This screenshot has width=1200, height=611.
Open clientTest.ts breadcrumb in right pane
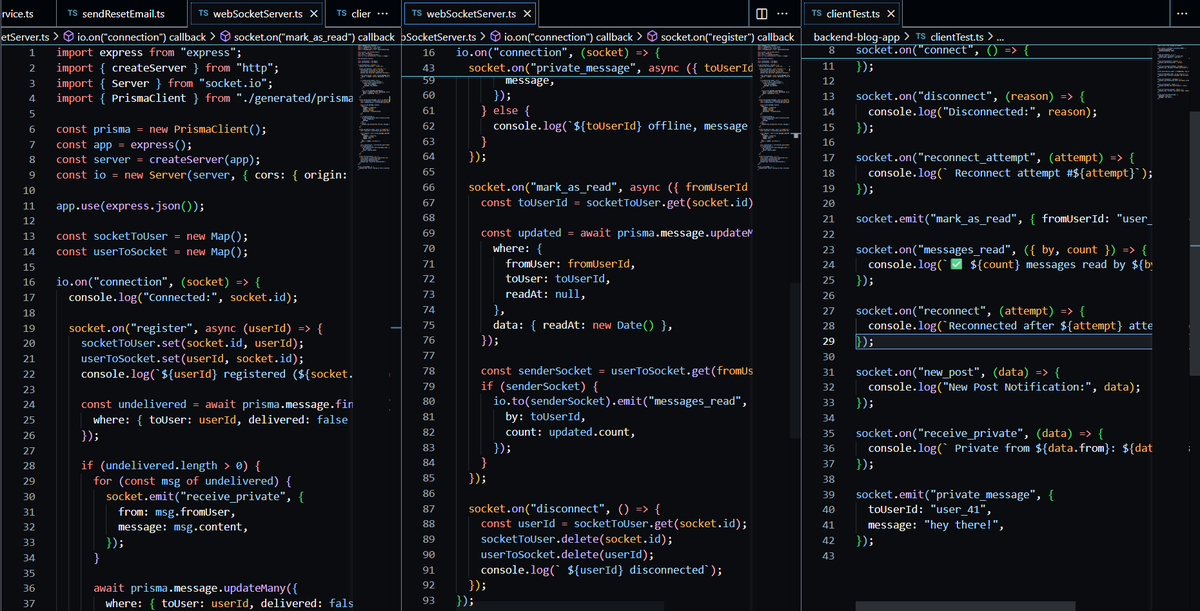tap(949, 36)
